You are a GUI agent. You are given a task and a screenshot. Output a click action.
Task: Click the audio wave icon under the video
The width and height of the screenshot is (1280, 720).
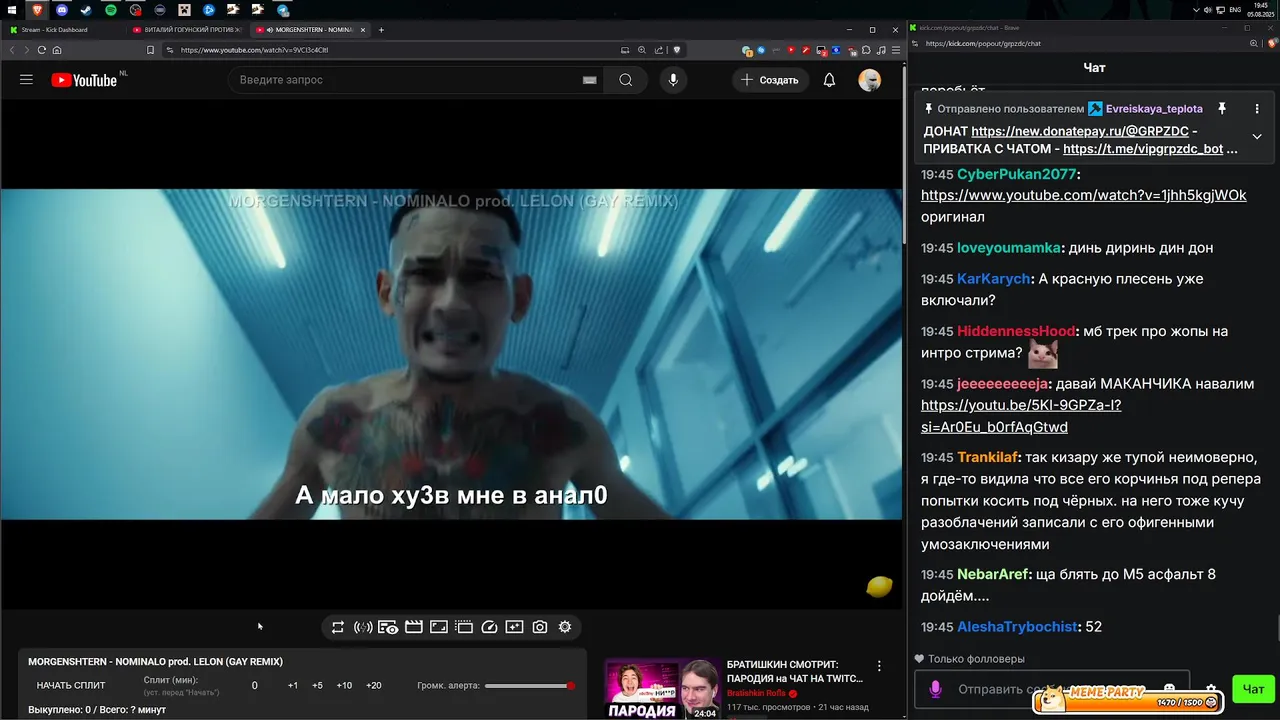363,627
